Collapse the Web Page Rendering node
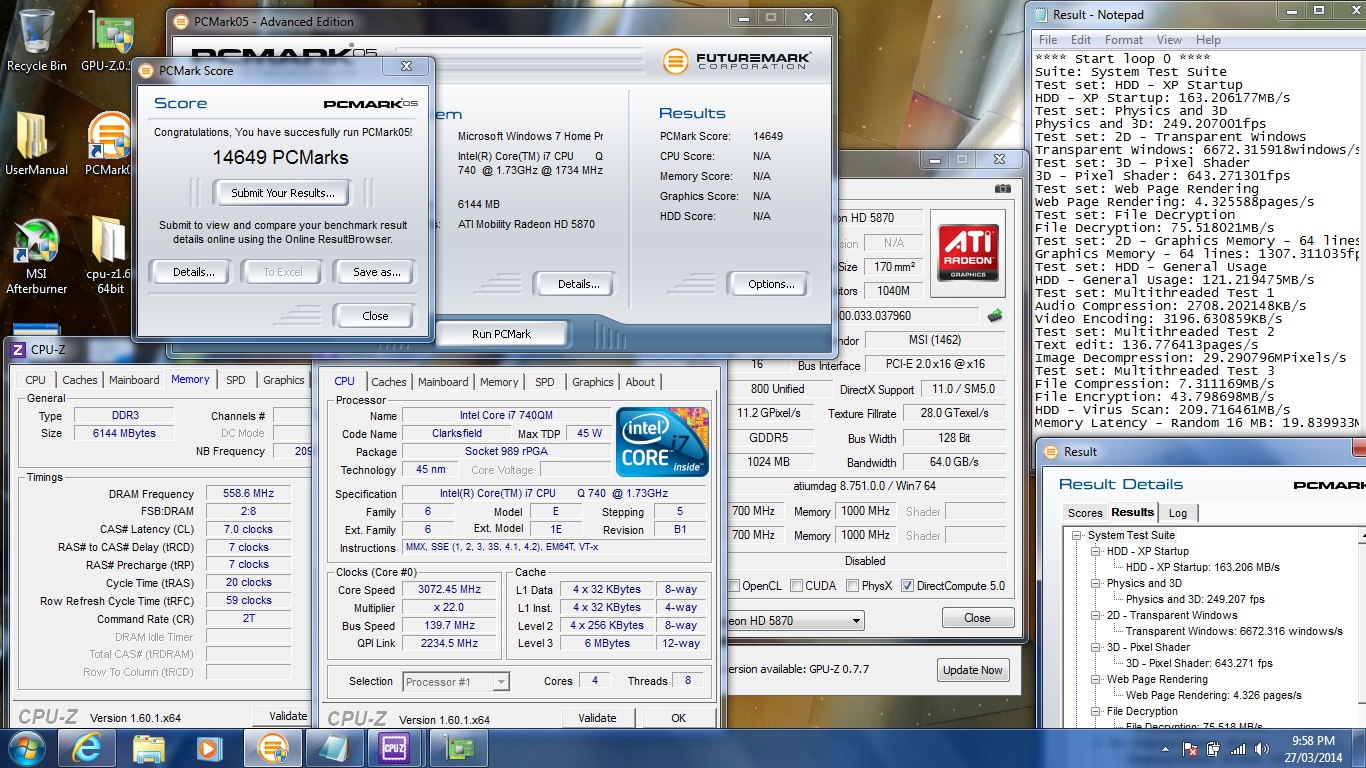Screen dimensions: 1366x768 pos(1097,679)
